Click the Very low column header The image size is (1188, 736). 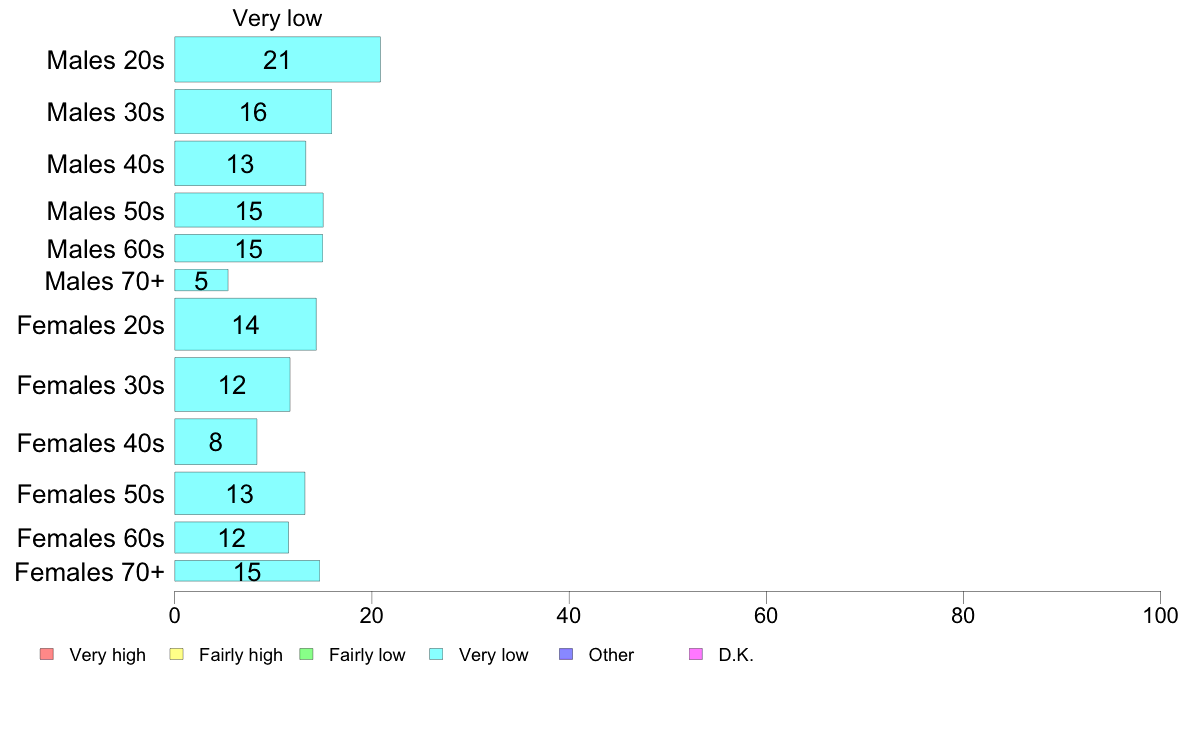click(277, 18)
